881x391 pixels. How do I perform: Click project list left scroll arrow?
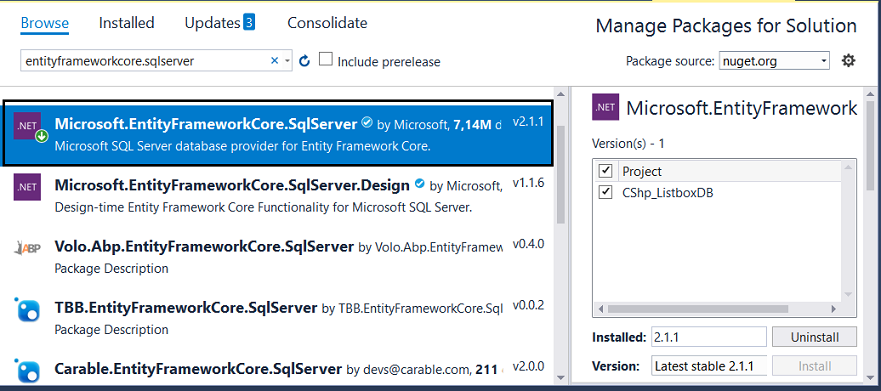[x=600, y=309]
